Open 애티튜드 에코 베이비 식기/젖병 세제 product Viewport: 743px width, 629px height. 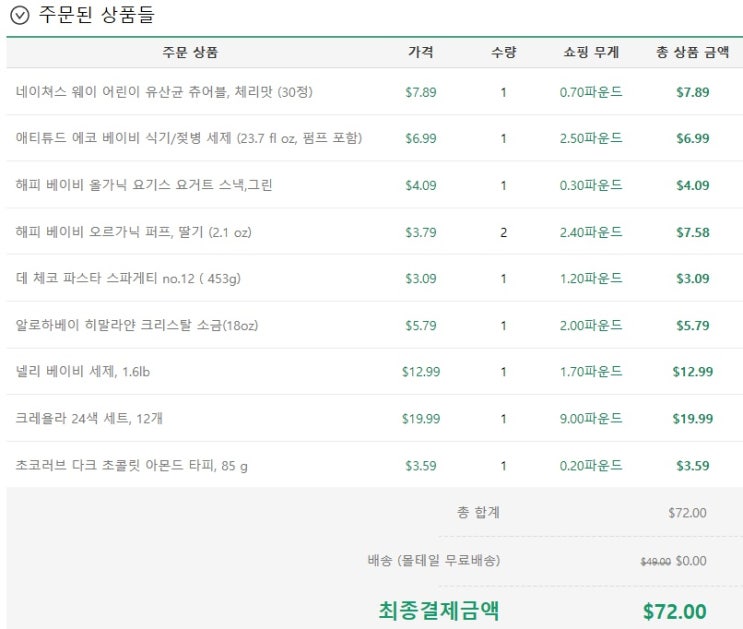(x=189, y=138)
